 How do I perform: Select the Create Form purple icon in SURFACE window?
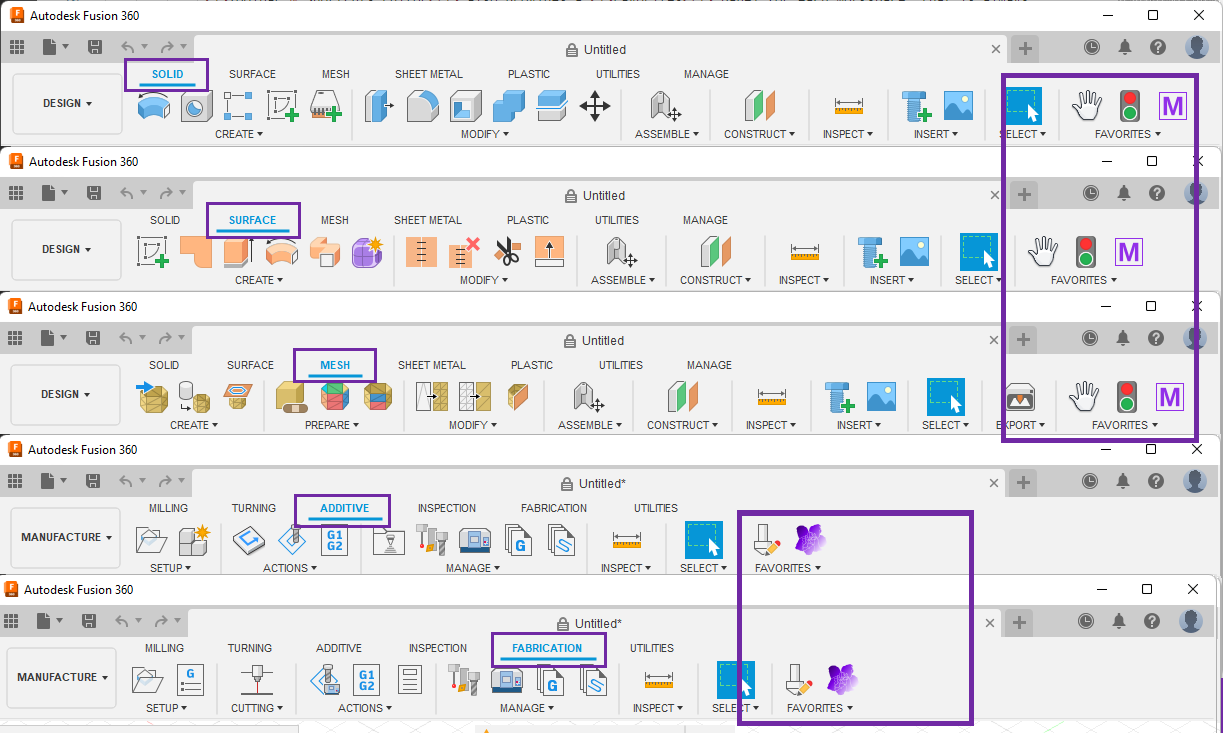click(x=367, y=251)
